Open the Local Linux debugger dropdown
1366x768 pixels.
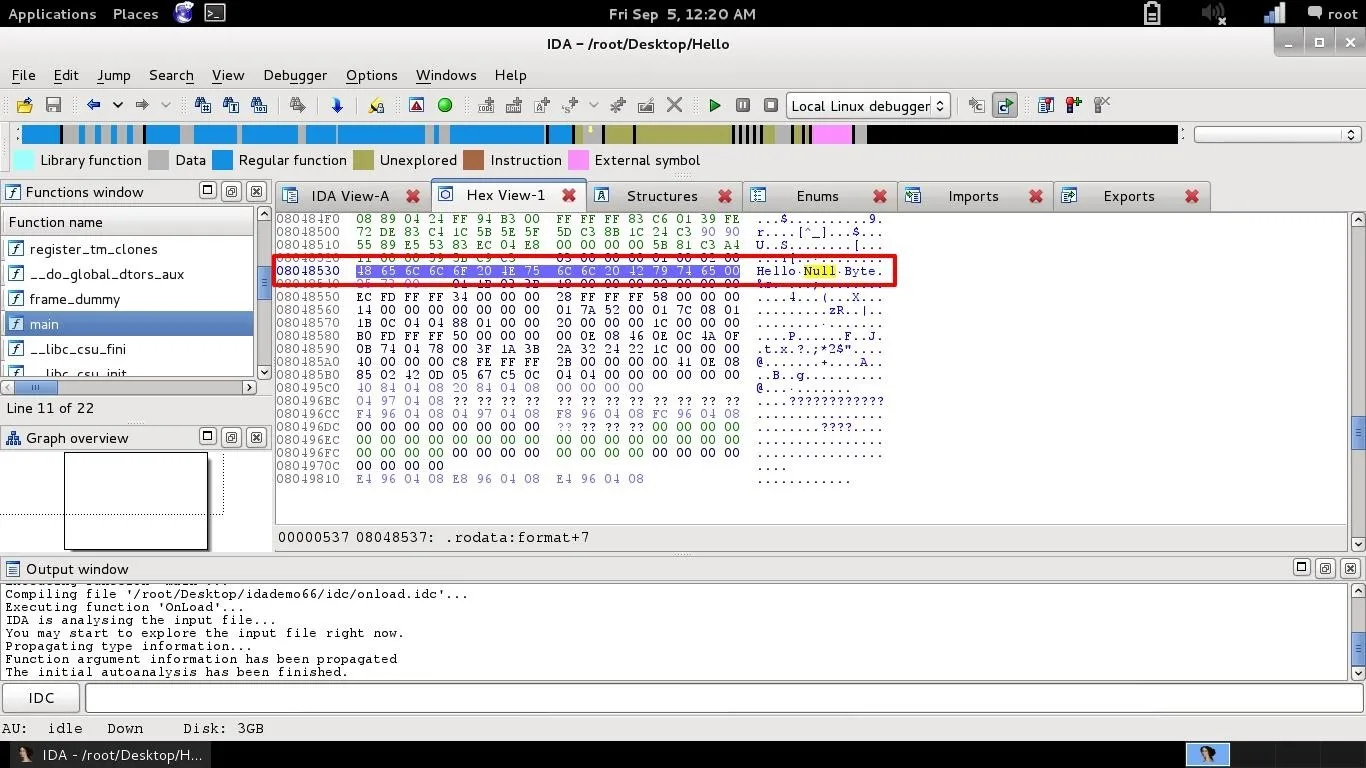867,105
